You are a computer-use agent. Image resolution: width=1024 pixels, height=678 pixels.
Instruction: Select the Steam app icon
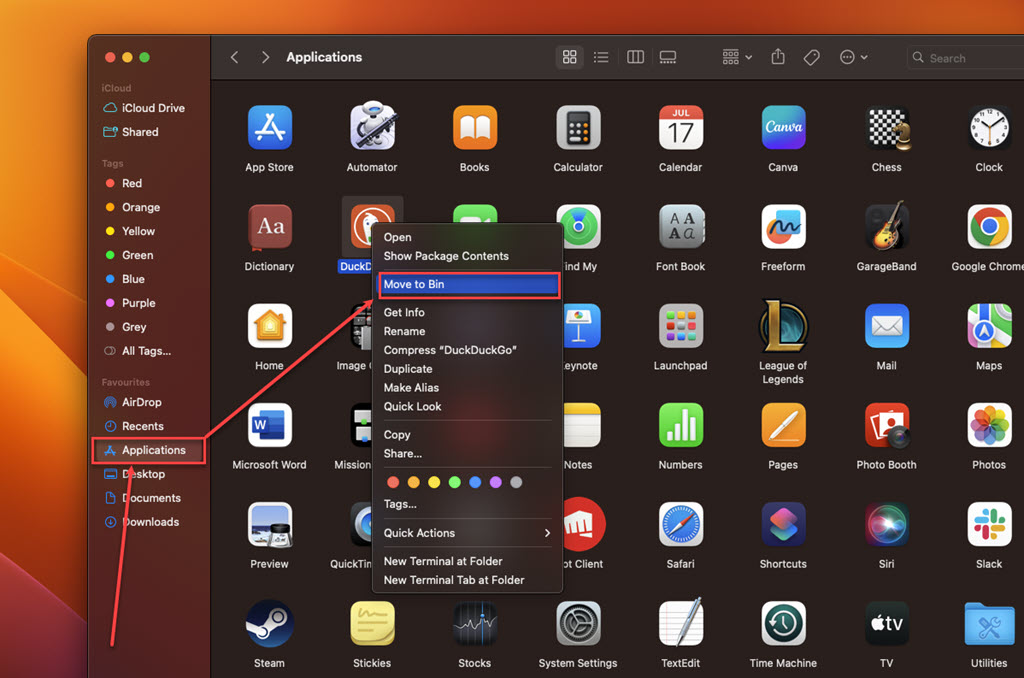269,624
